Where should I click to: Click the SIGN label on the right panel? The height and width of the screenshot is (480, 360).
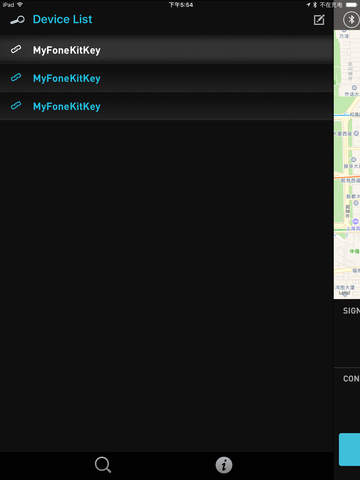[x=351, y=311]
